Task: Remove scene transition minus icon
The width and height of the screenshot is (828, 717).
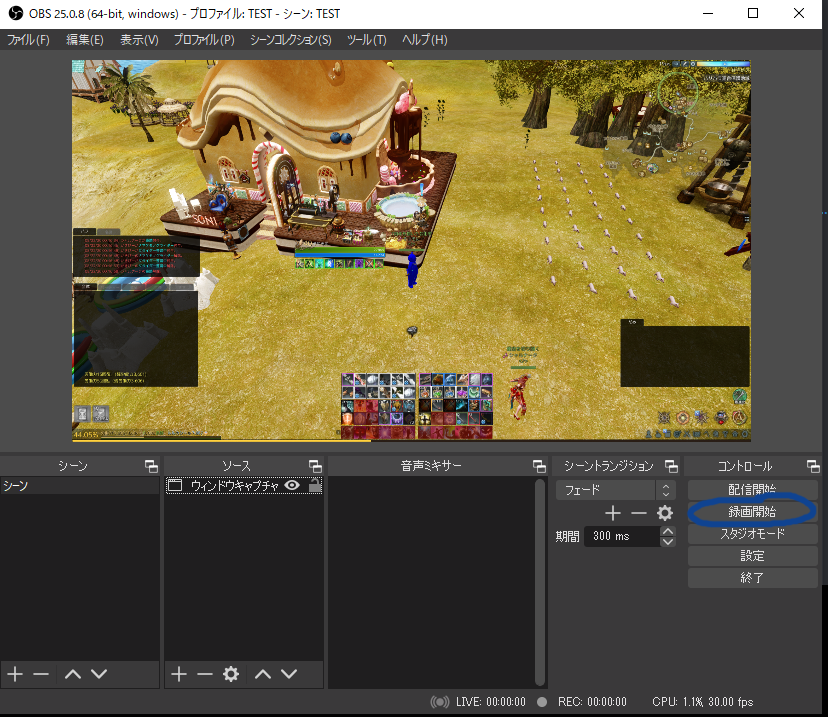Action: tap(638, 513)
